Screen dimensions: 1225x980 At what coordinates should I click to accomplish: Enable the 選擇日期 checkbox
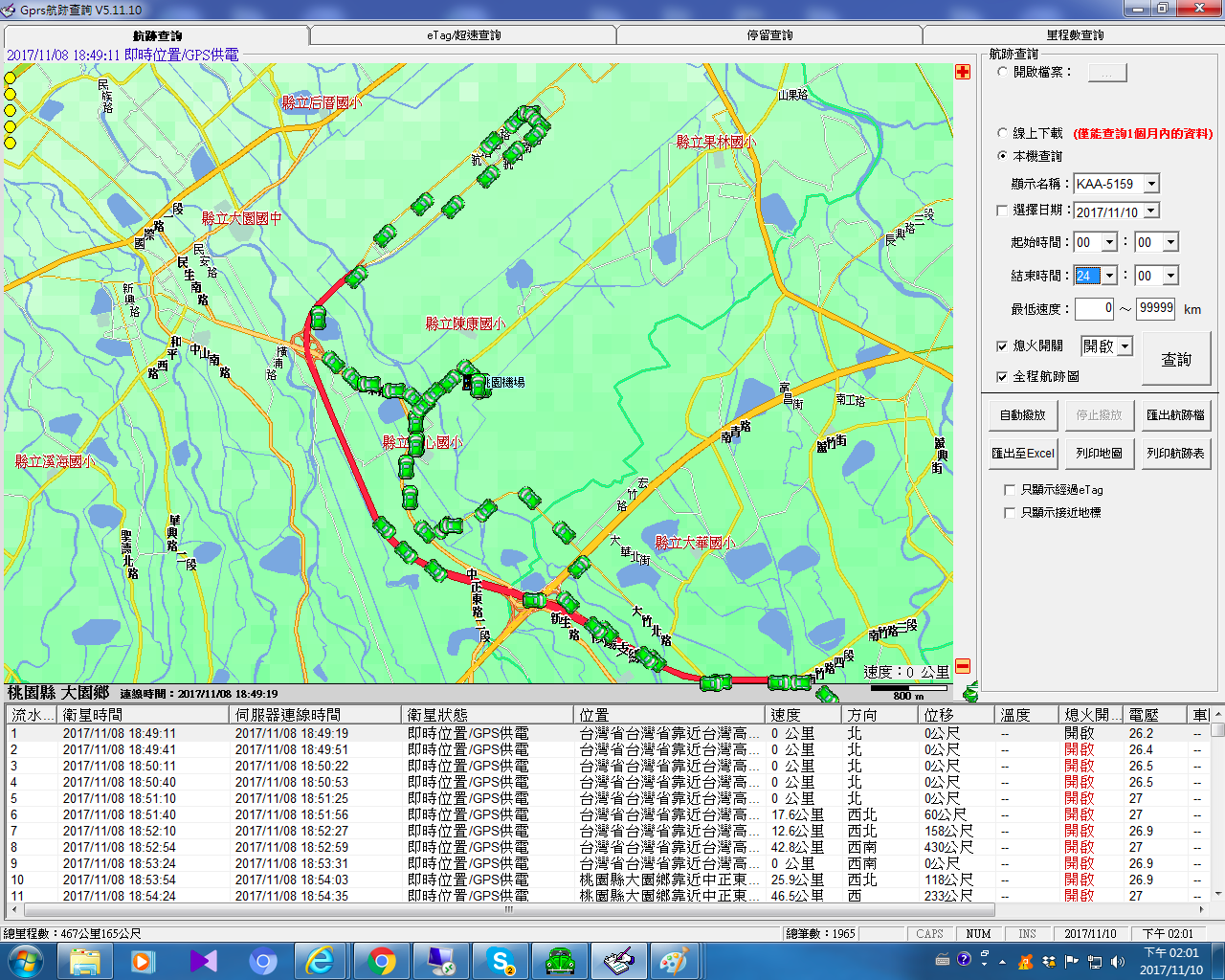(1003, 211)
